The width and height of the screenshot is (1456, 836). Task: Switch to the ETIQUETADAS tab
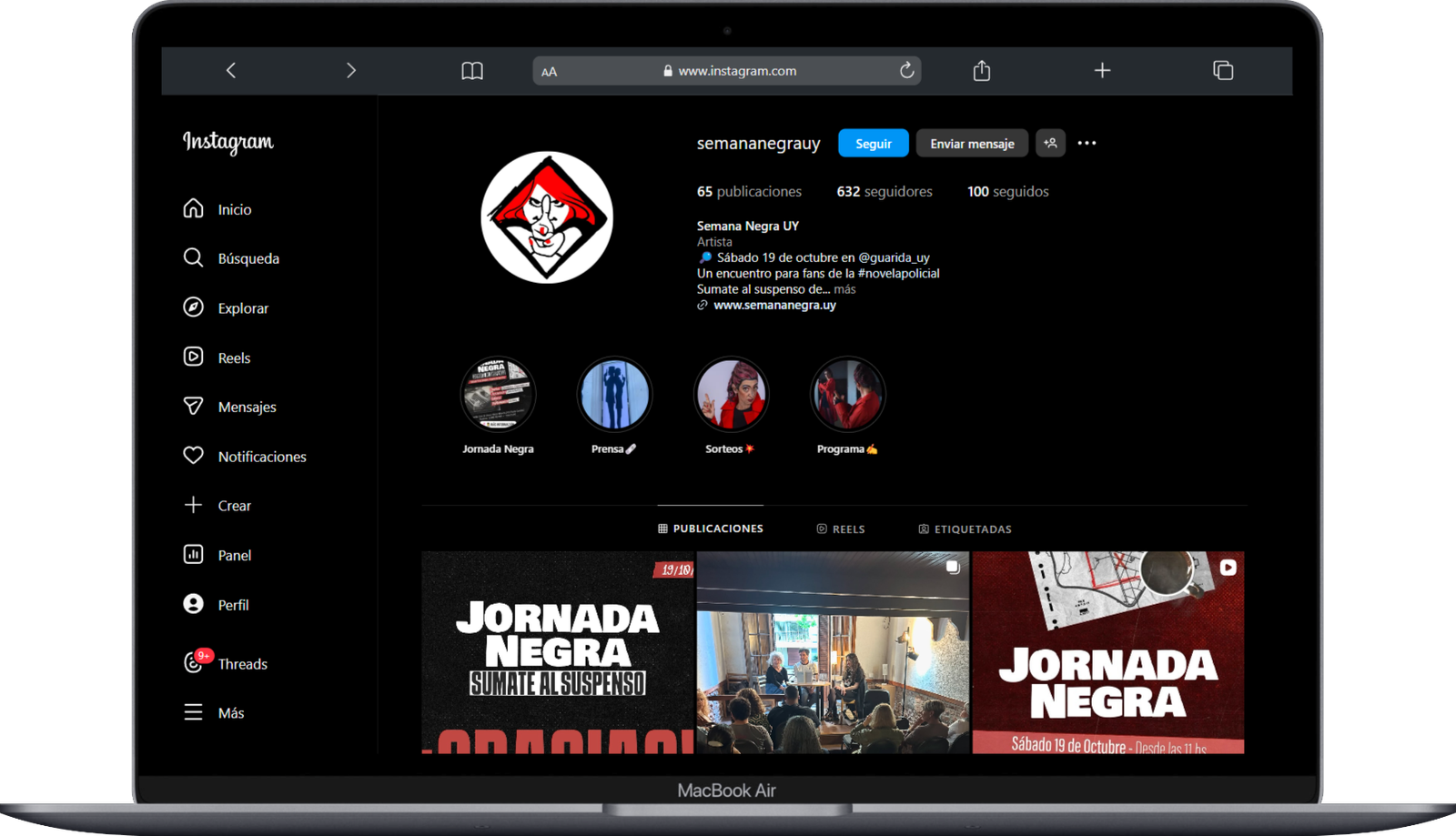tap(965, 529)
